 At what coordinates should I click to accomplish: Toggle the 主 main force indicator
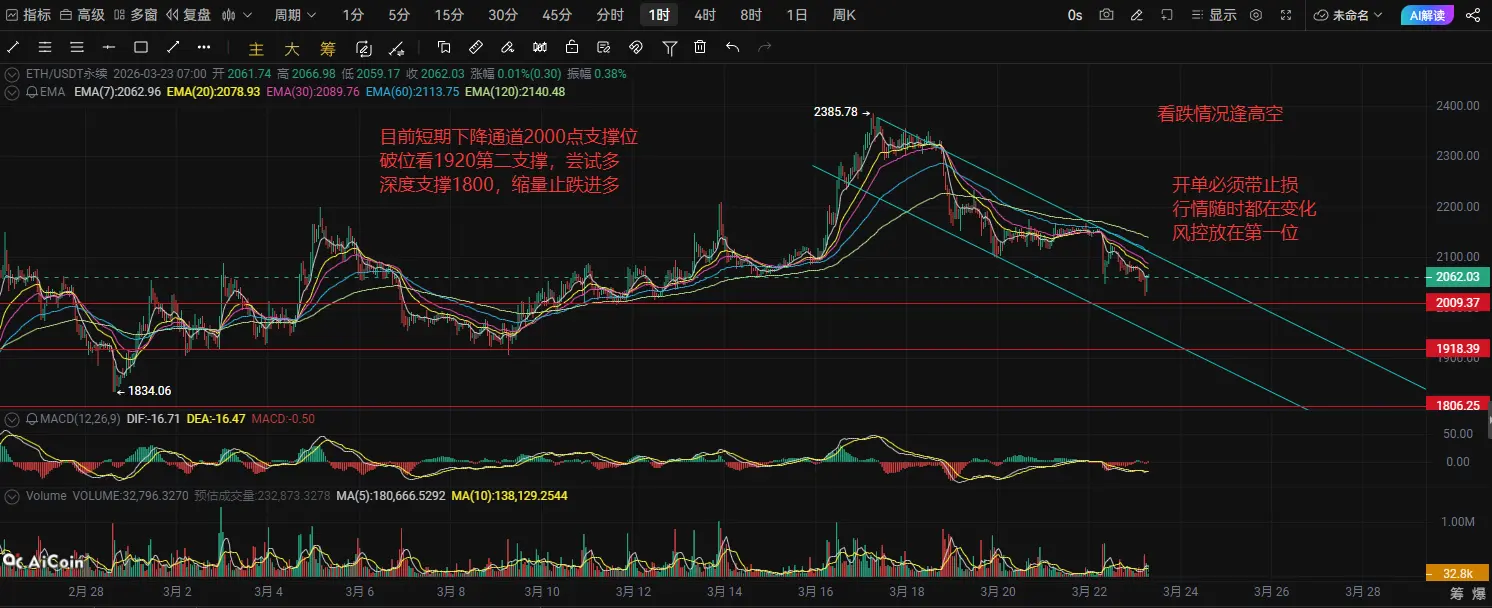click(x=256, y=48)
